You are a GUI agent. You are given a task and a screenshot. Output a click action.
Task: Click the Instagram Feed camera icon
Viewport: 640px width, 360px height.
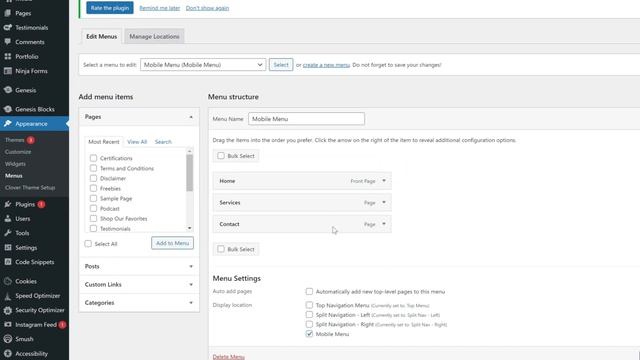[x=8, y=324]
